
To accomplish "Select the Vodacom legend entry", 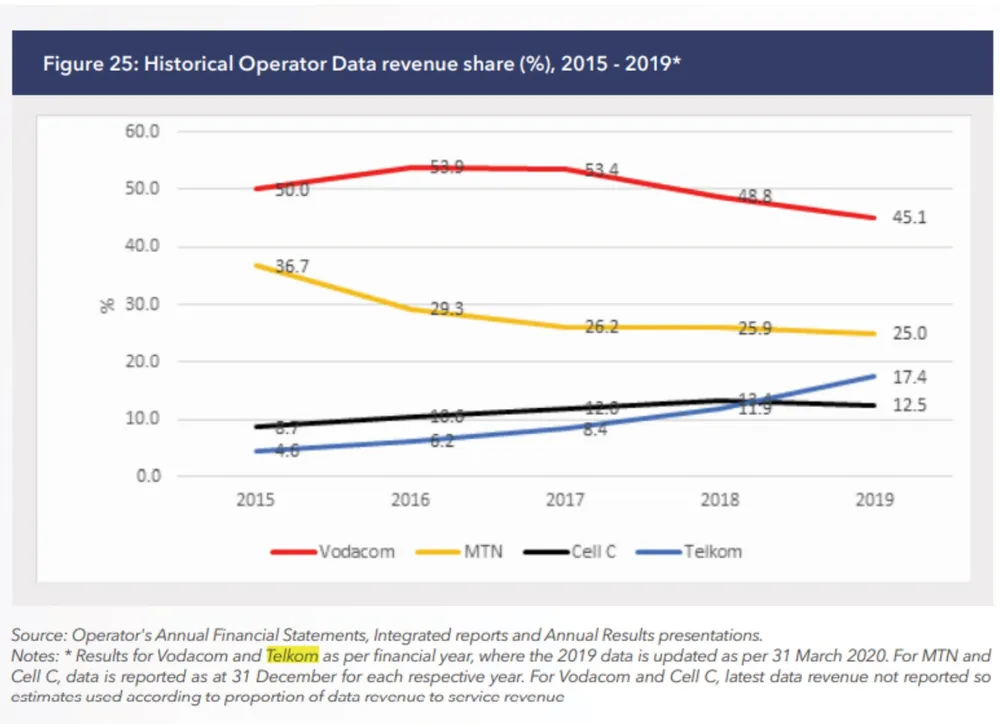I will [x=332, y=552].
